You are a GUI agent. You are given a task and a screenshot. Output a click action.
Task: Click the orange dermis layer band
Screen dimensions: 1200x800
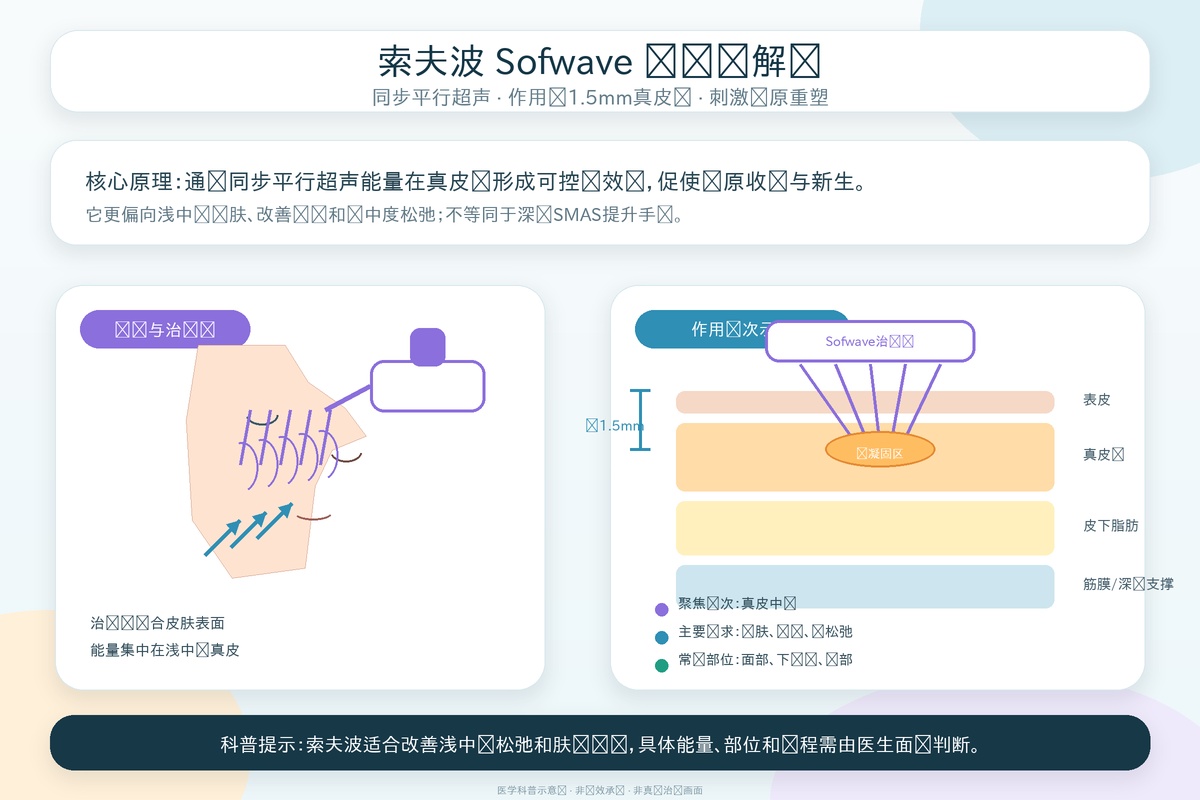(865, 457)
